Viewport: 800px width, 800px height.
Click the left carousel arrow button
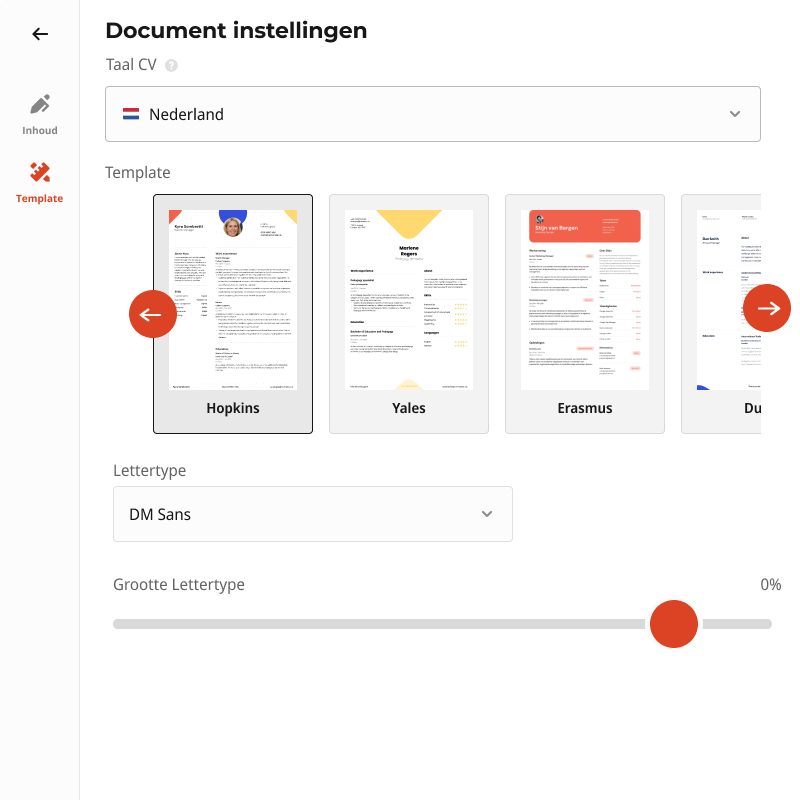point(153,314)
